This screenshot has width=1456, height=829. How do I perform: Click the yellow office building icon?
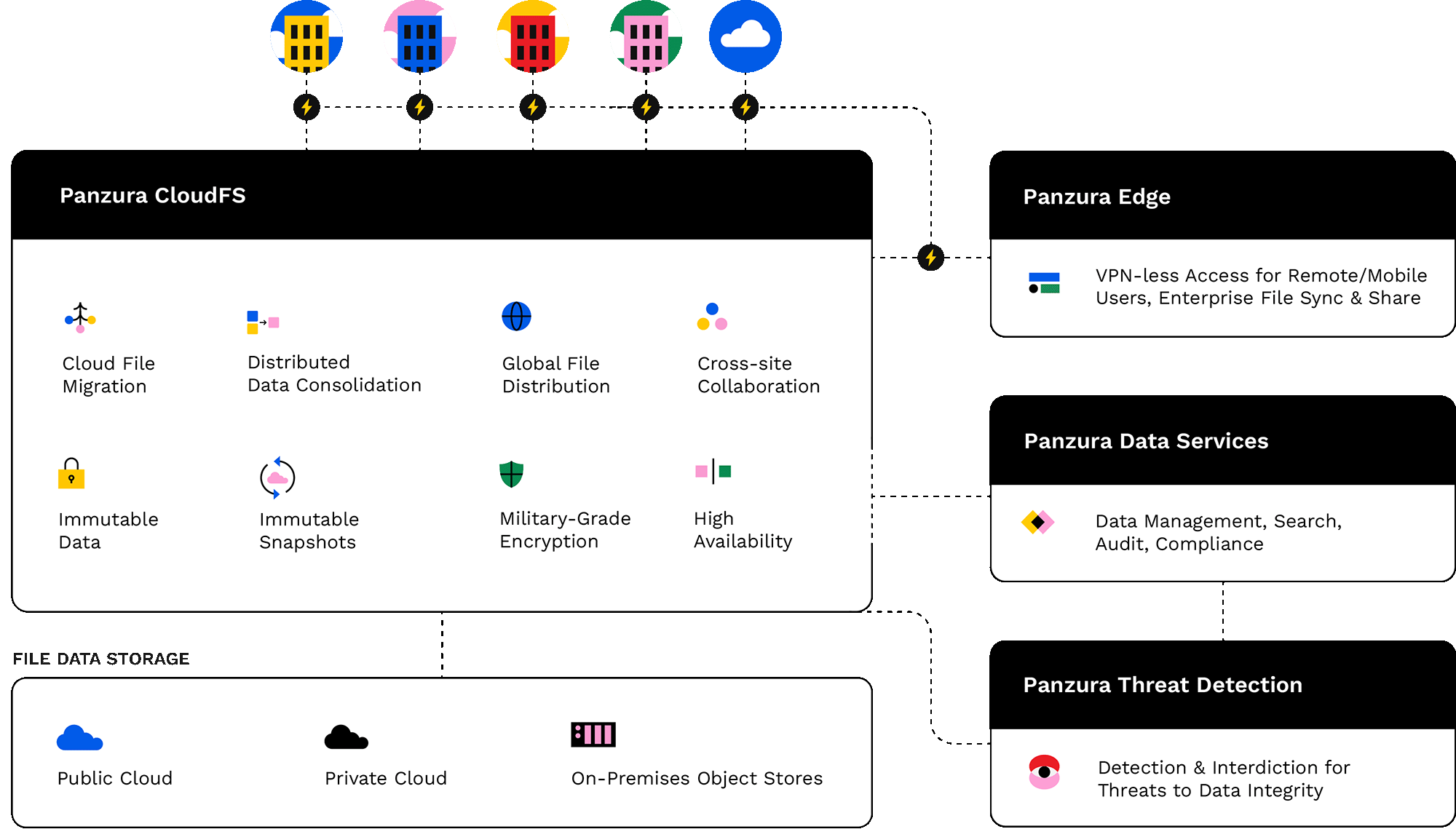point(306,36)
